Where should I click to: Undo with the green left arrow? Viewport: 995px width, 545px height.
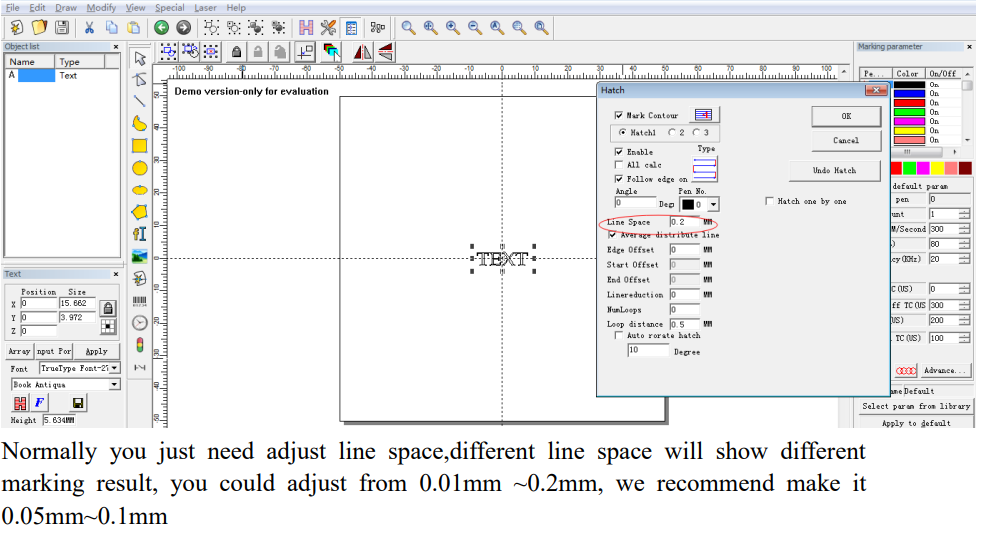161,27
